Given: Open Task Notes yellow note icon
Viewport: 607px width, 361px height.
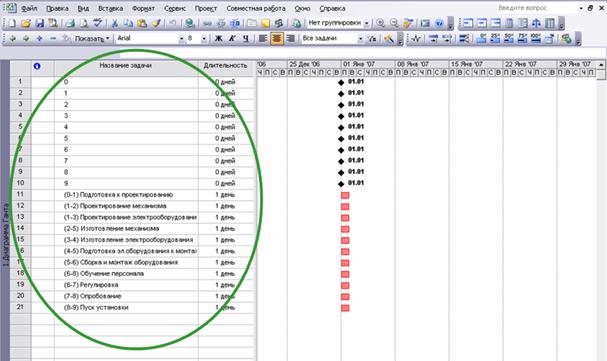Looking at the screenshot, I should point(266,23).
